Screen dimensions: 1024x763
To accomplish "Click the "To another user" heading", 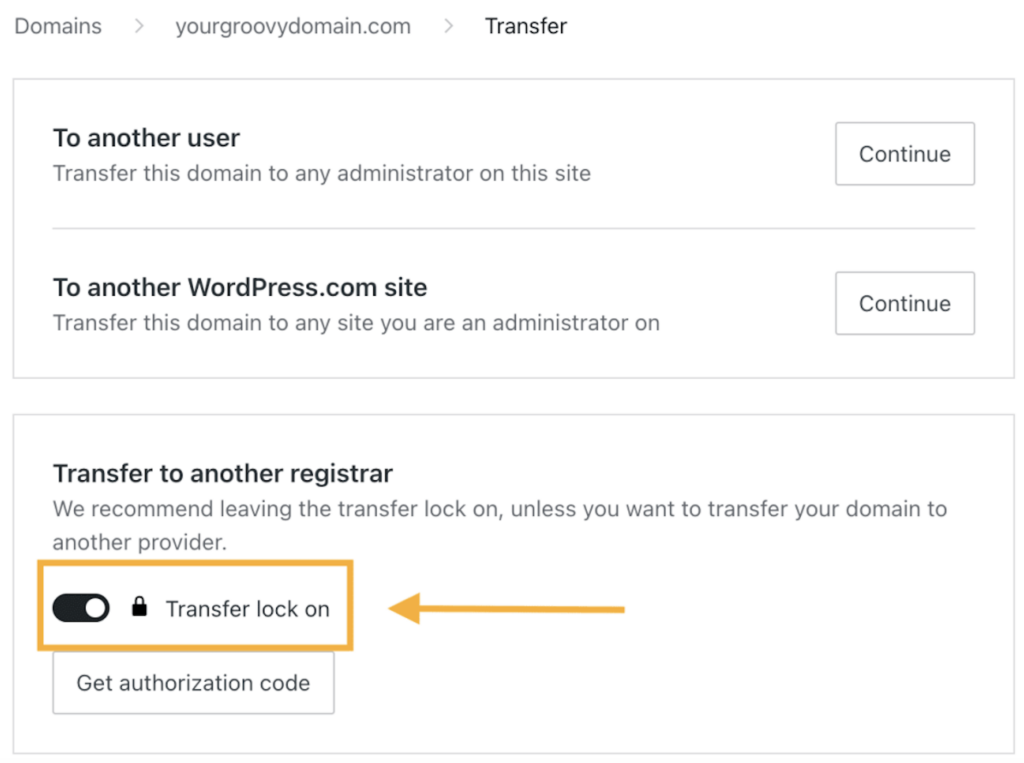I will point(146,138).
